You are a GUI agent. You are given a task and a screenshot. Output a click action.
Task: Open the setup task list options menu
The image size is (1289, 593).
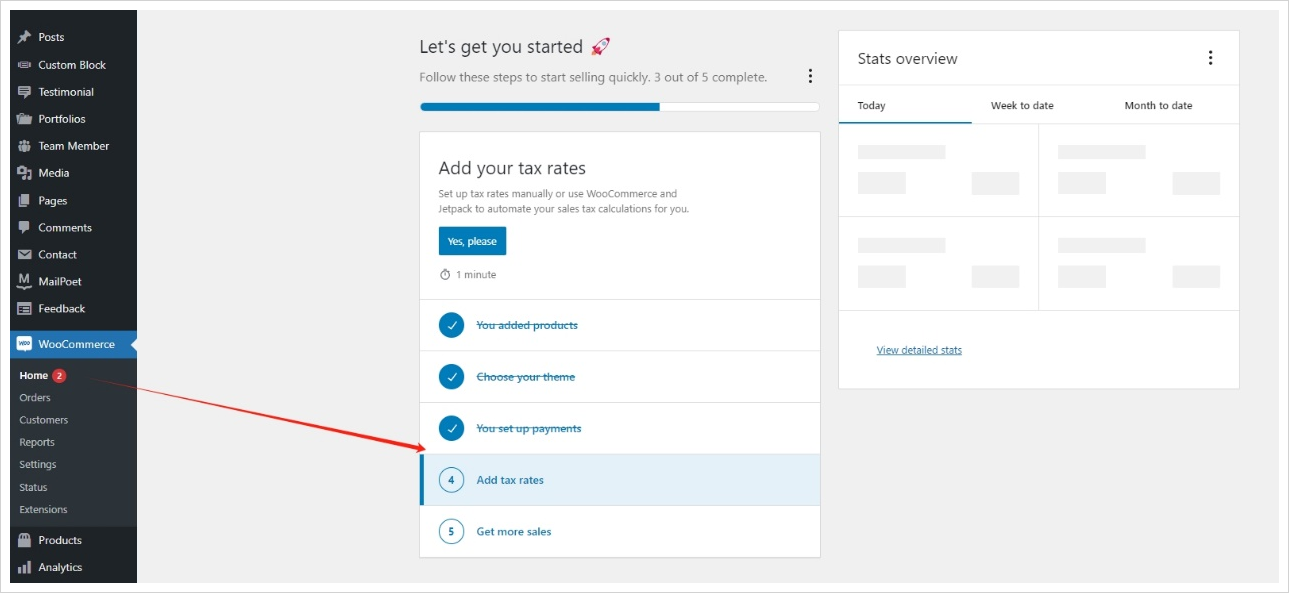point(810,76)
